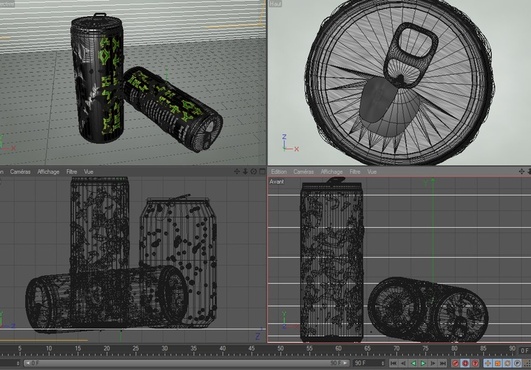Click the Avant viewport label
This screenshot has height=370, width=531.
tap(277, 182)
